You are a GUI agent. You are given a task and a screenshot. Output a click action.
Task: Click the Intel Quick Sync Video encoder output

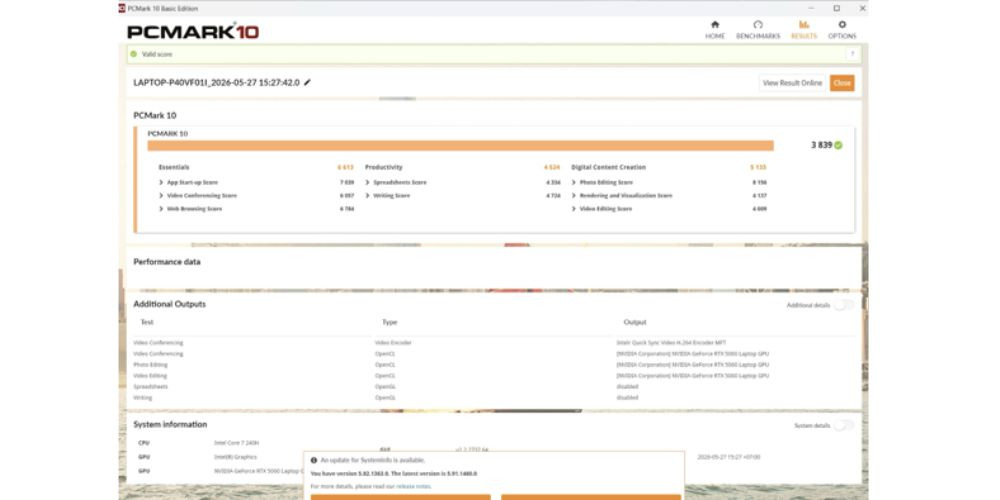[671, 343]
